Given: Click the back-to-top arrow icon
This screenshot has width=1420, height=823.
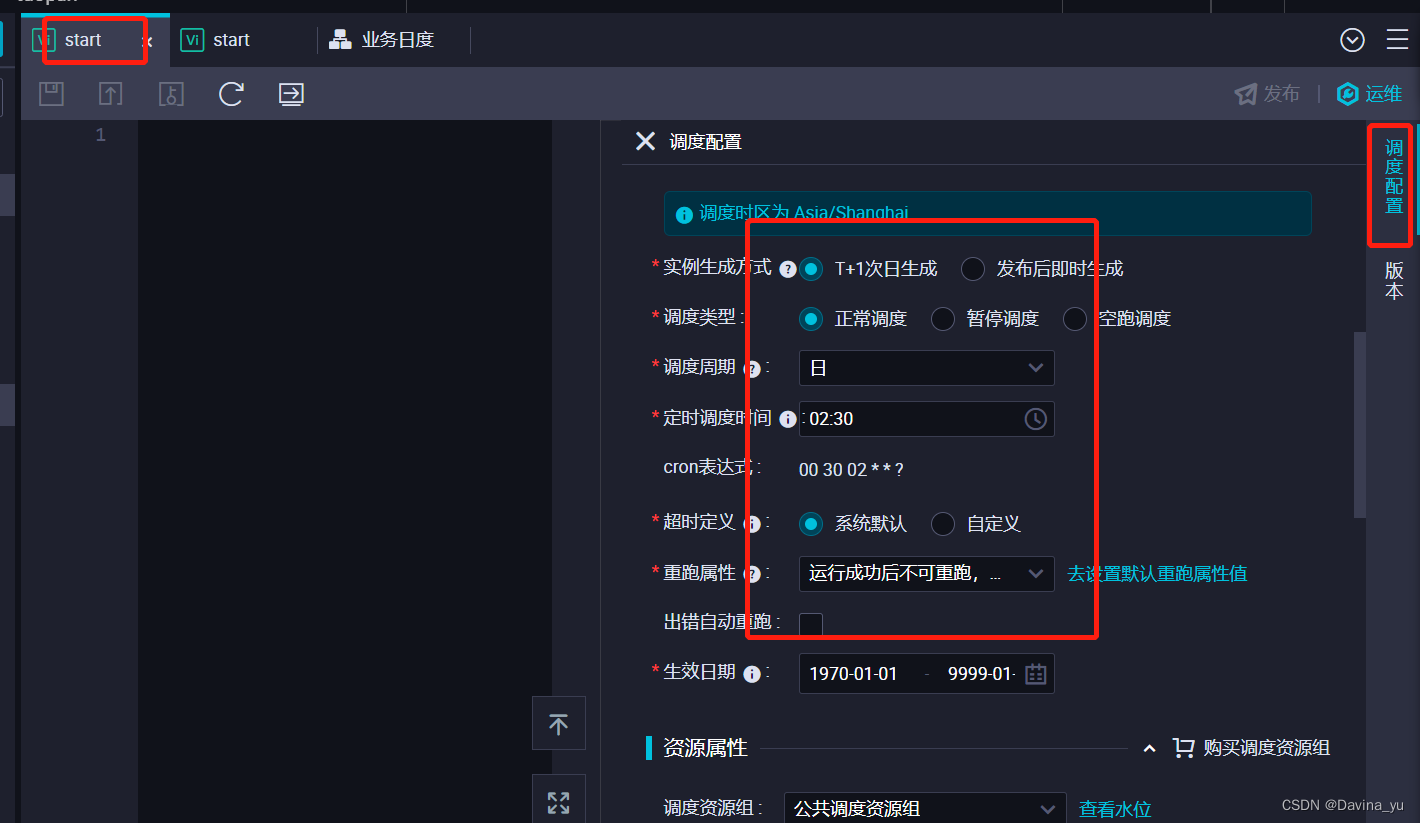Looking at the screenshot, I should [x=558, y=722].
